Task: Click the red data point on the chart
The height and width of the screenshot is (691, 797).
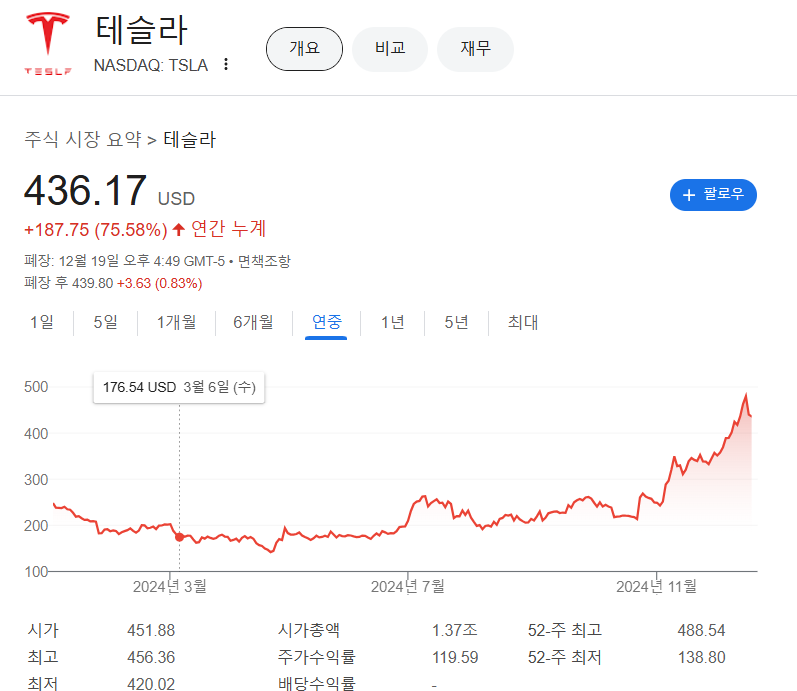Action: tap(179, 537)
